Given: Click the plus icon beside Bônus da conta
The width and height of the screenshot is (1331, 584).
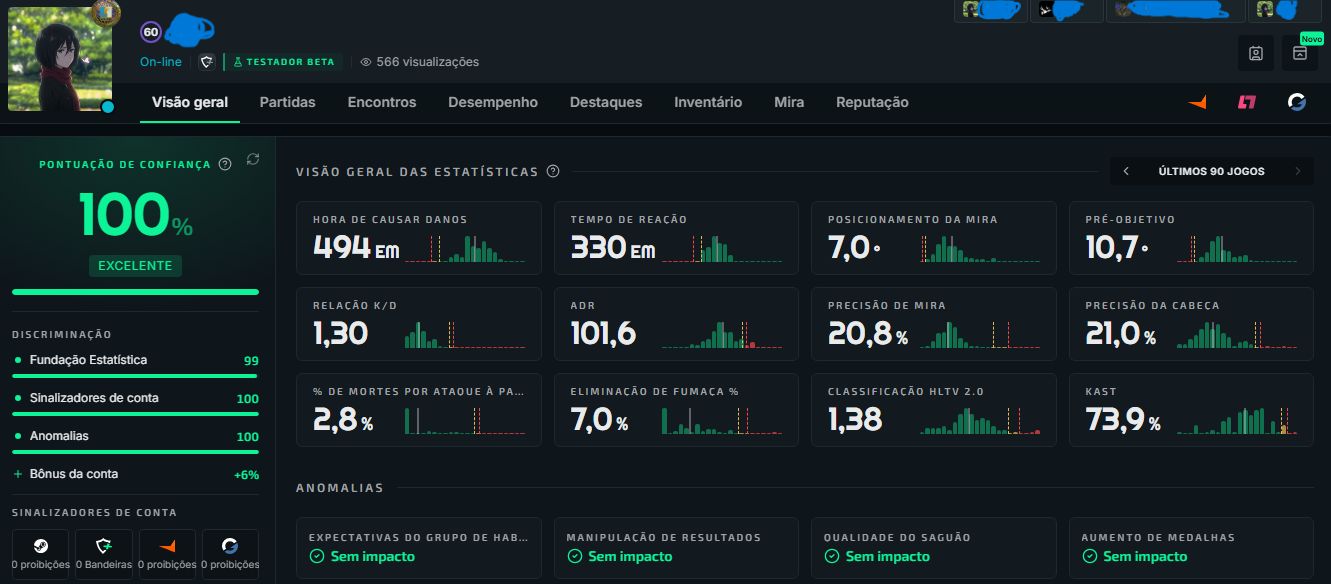Looking at the screenshot, I should point(18,474).
